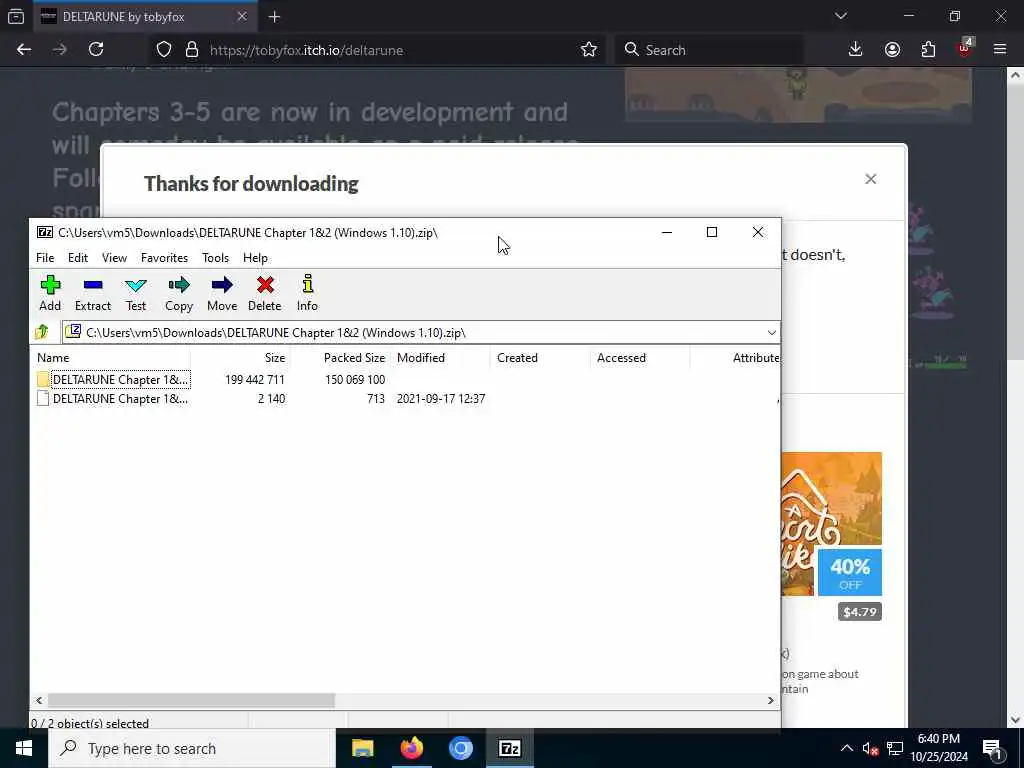Image resolution: width=1024 pixels, height=768 pixels.
Task: Open Firefox recent browsing view icon
Action: (16, 17)
